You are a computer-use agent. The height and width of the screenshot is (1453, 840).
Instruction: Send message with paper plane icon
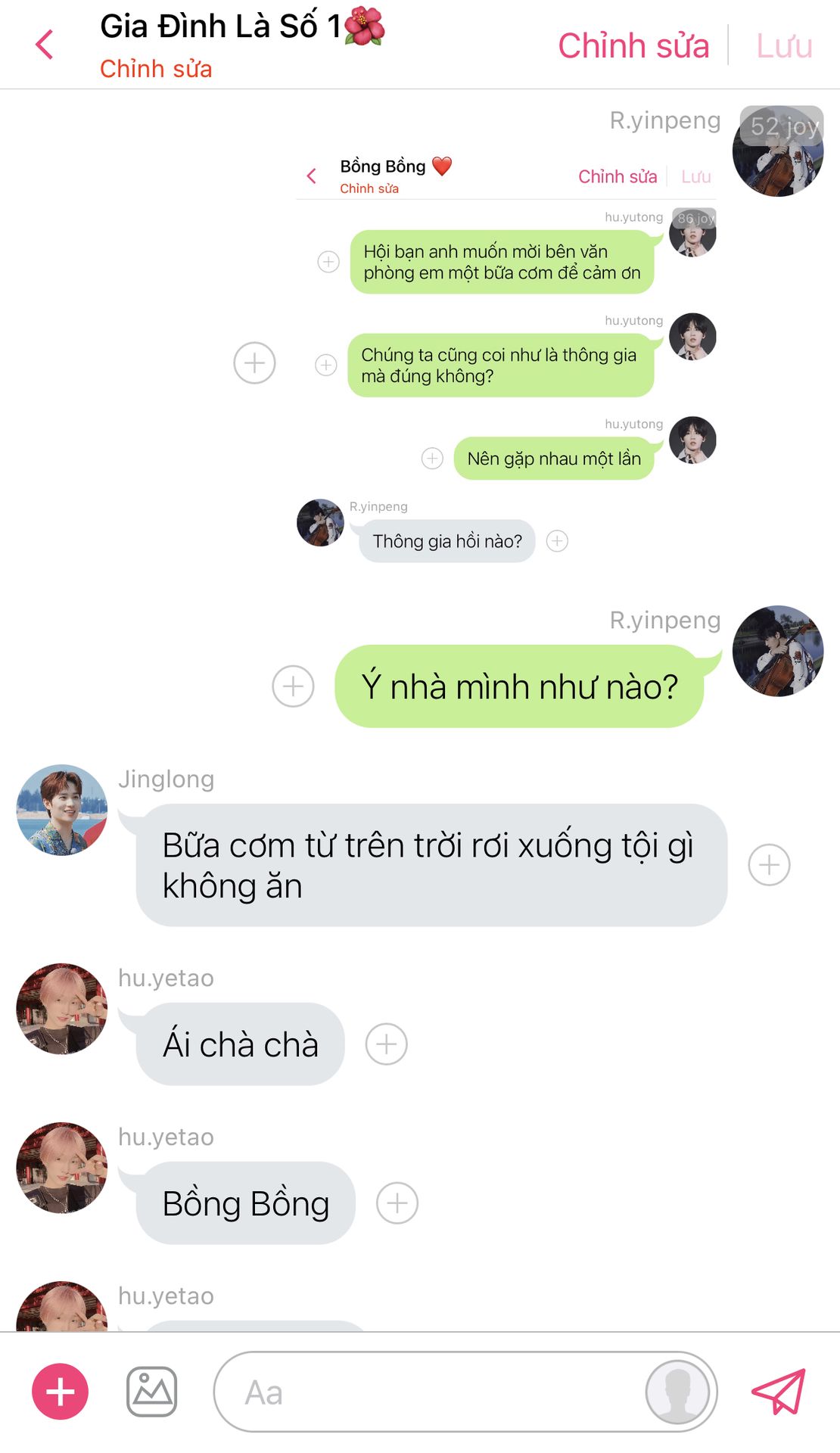(778, 1392)
